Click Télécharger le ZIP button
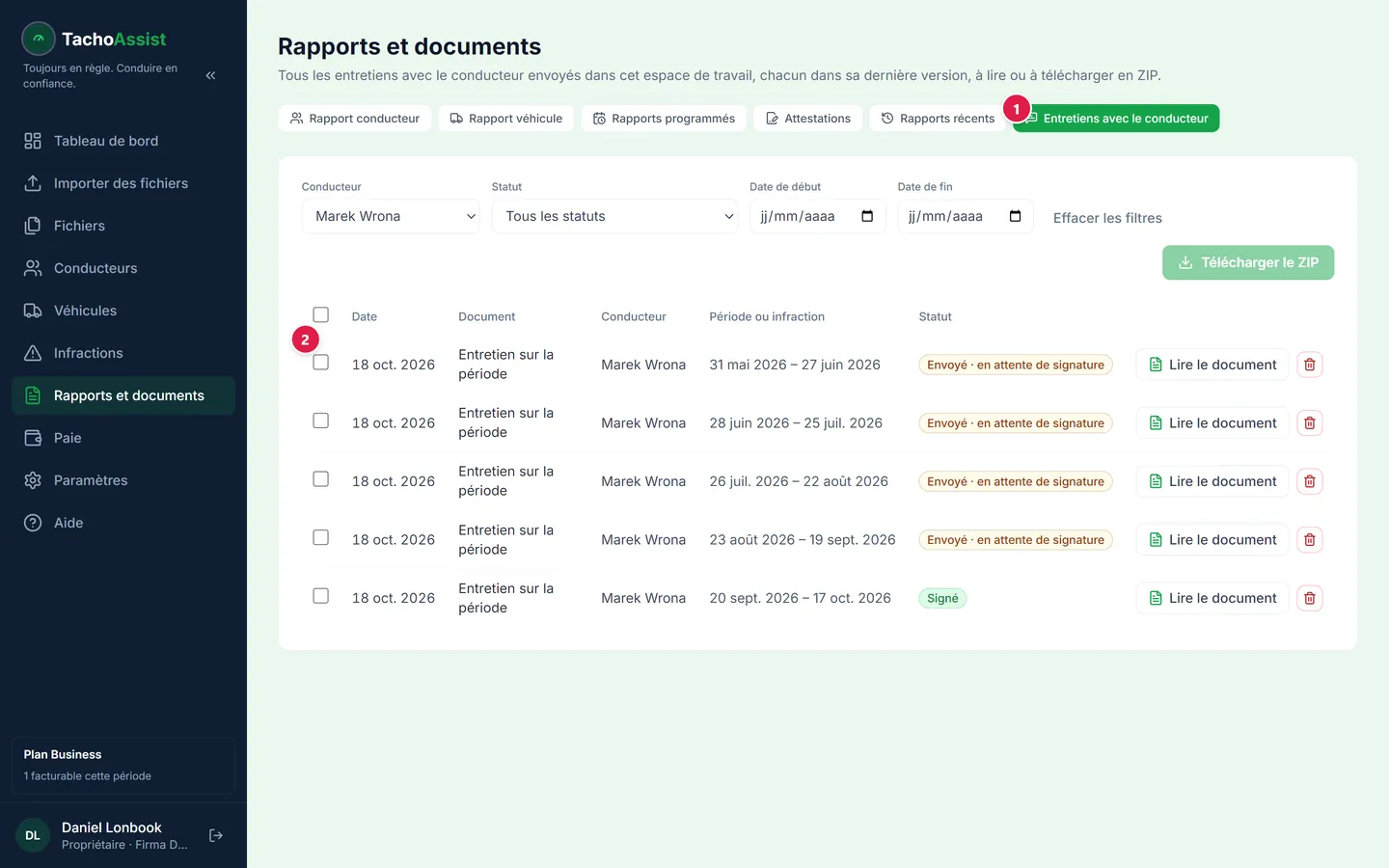Screen dimensions: 1389x868 1248,262
